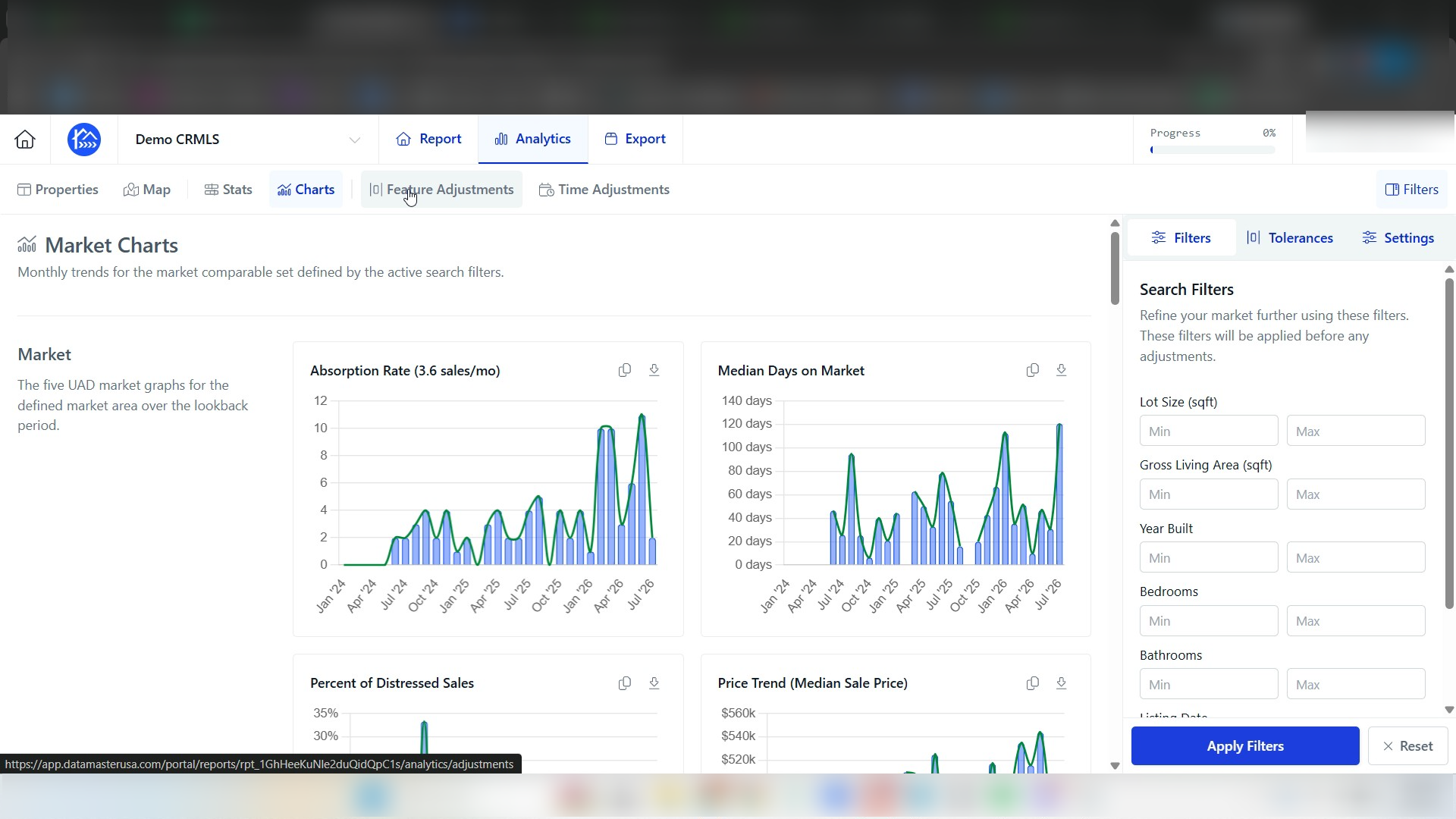This screenshot has height=819, width=1456.
Task: Copy the Percent of Distressed Sales chart
Action: [x=625, y=683]
